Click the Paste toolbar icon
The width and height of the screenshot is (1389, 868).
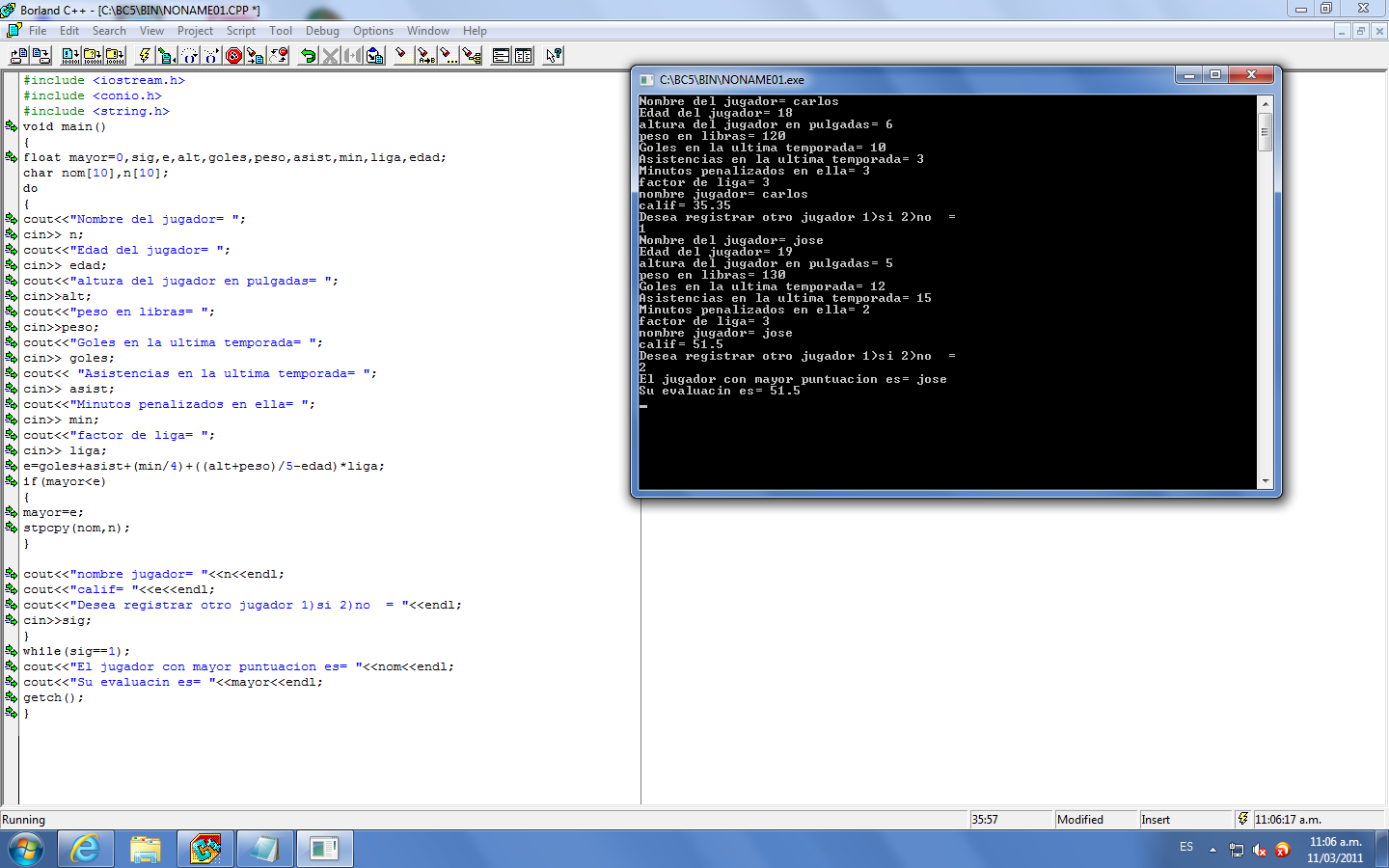(x=374, y=55)
